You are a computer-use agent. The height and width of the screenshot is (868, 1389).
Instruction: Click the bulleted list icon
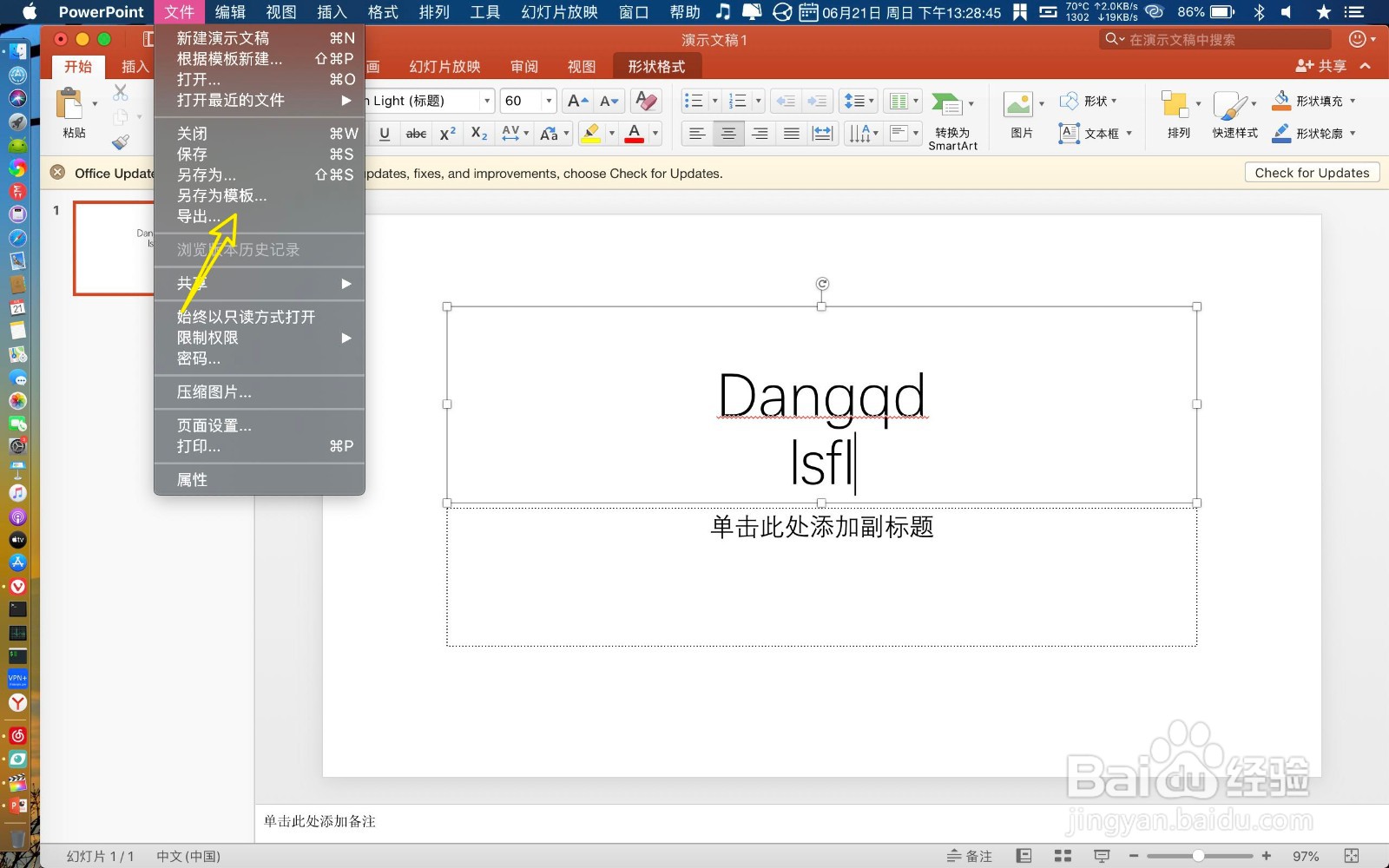693,102
